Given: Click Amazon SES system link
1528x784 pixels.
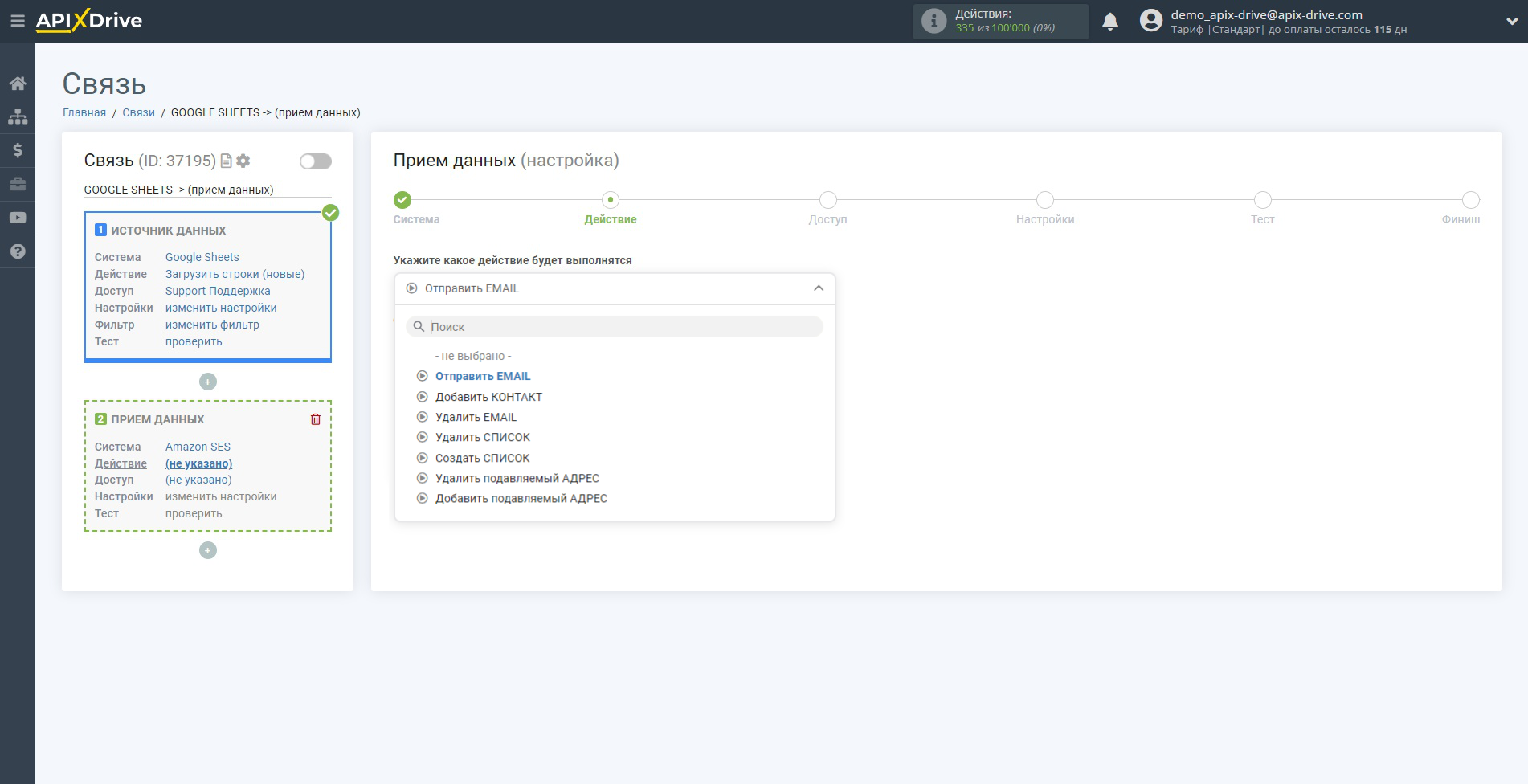Looking at the screenshot, I should pos(198,447).
